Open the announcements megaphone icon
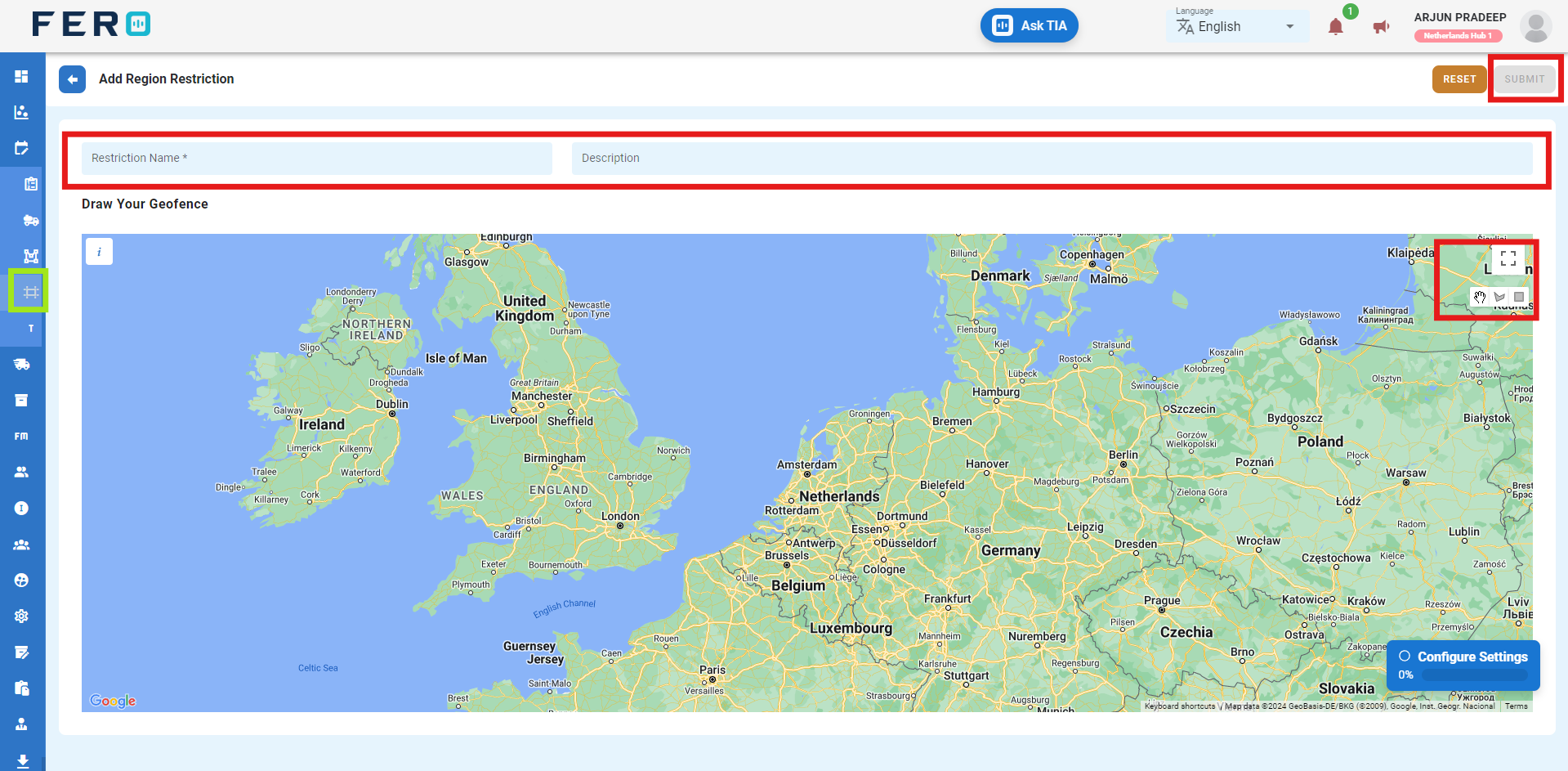The image size is (1568, 771). point(1381,27)
